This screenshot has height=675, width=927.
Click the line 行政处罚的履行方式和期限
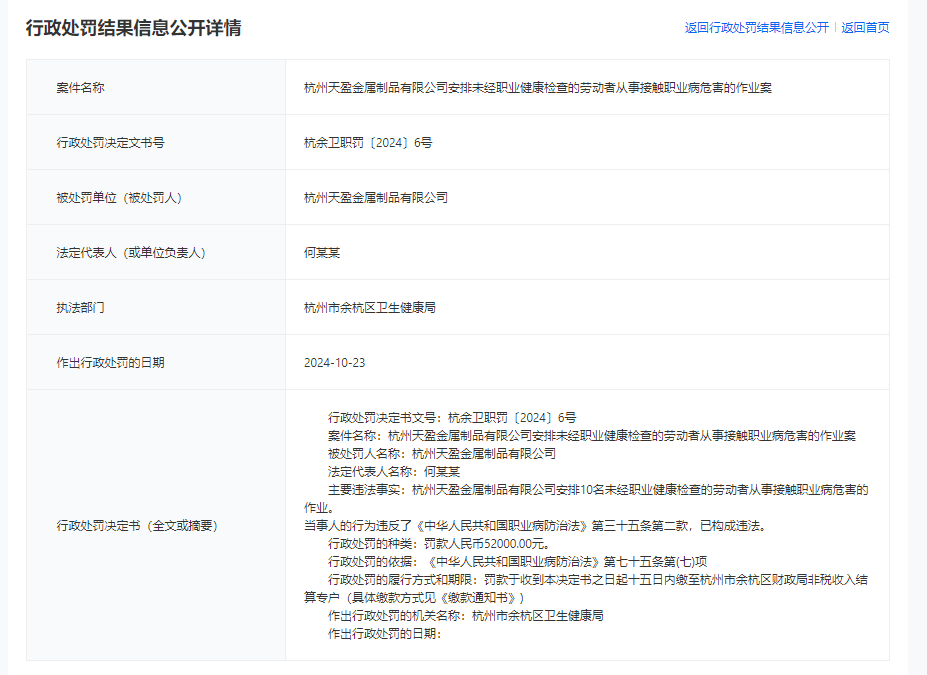(598, 579)
